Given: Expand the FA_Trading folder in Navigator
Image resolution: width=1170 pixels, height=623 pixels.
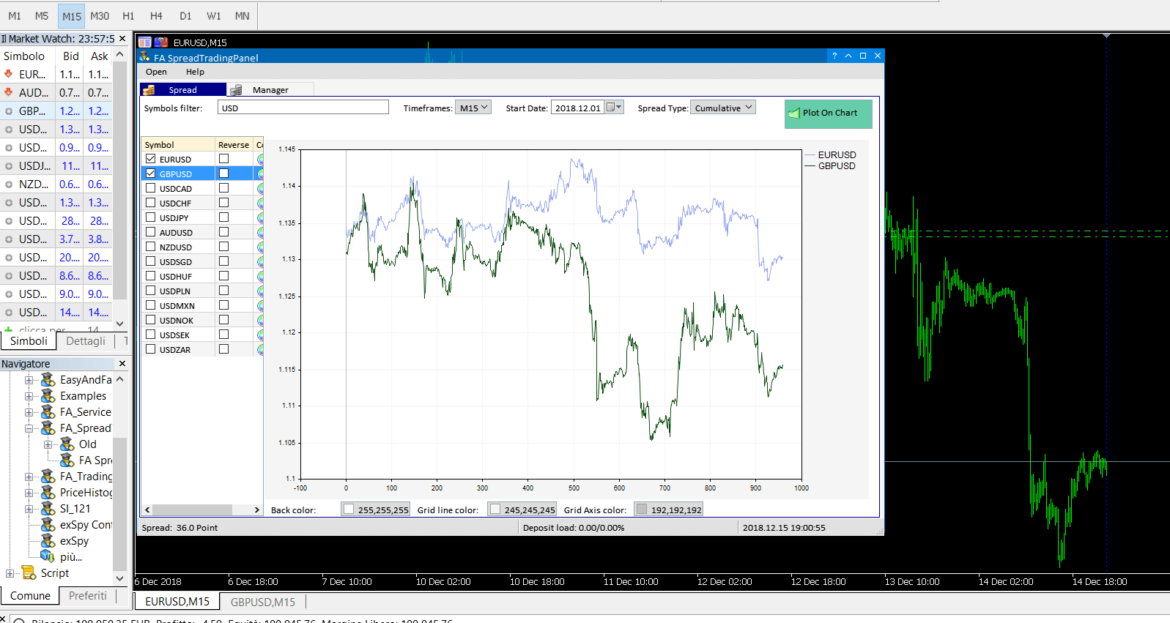Looking at the screenshot, I should [x=29, y=476].
